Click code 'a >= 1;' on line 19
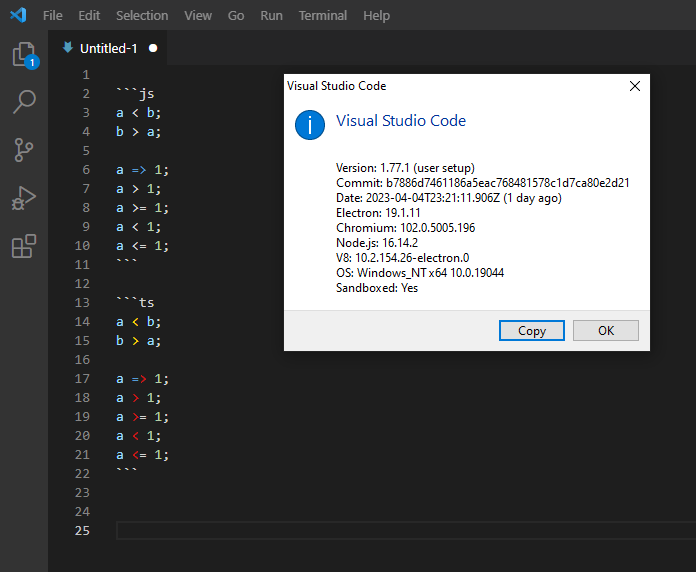 142,417
